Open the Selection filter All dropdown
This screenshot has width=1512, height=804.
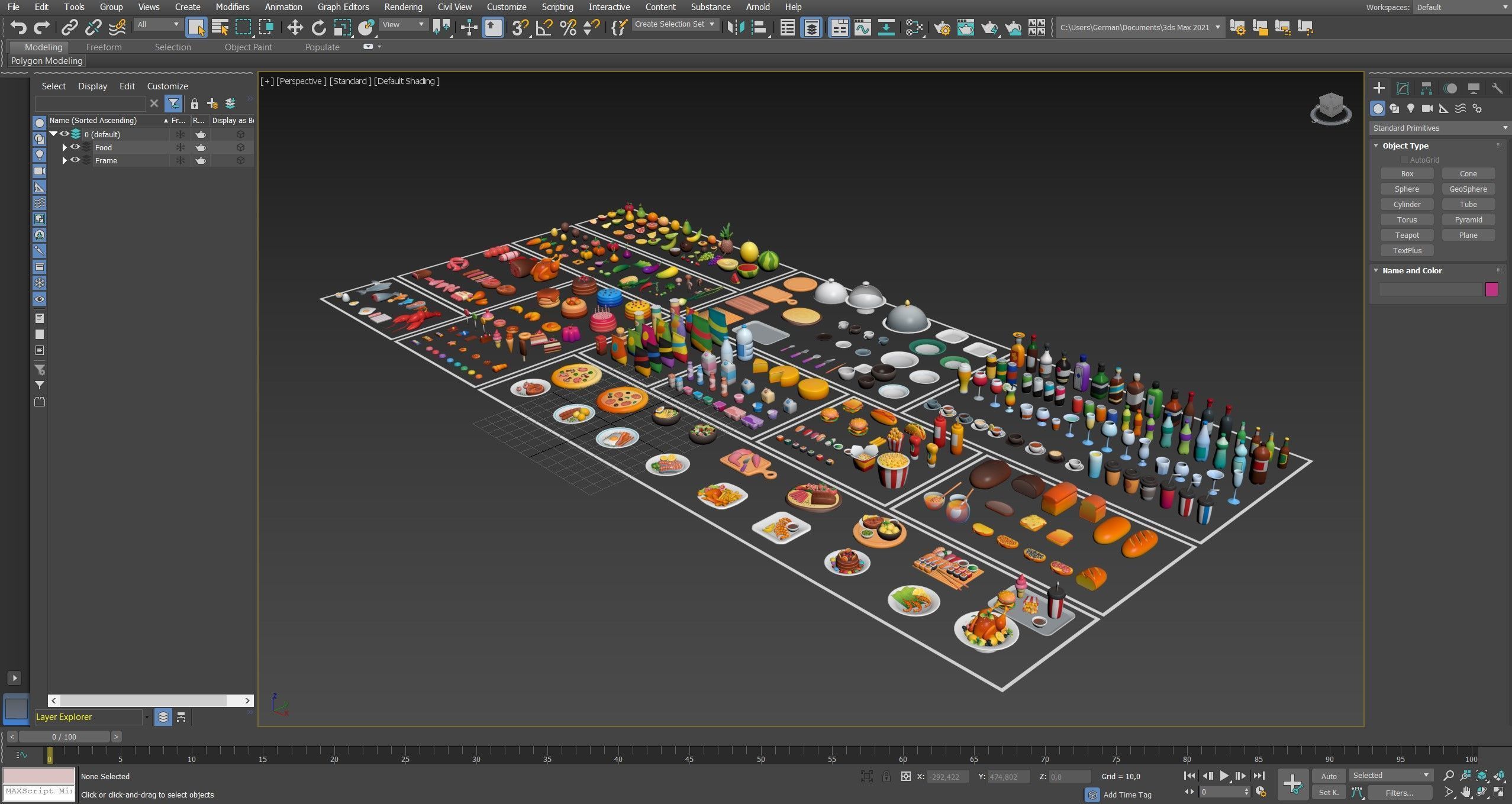pos(157,24)
